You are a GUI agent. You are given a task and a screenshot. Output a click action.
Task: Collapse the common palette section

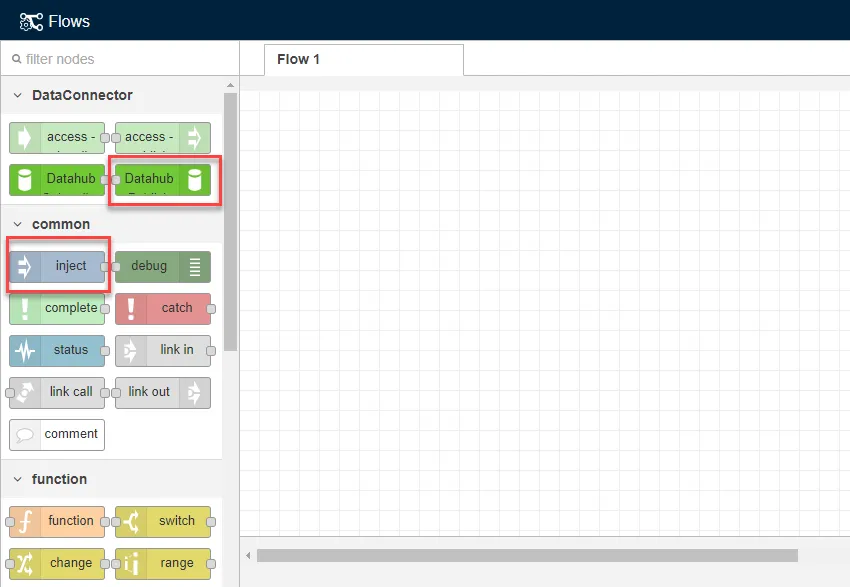tap(20, 224)
